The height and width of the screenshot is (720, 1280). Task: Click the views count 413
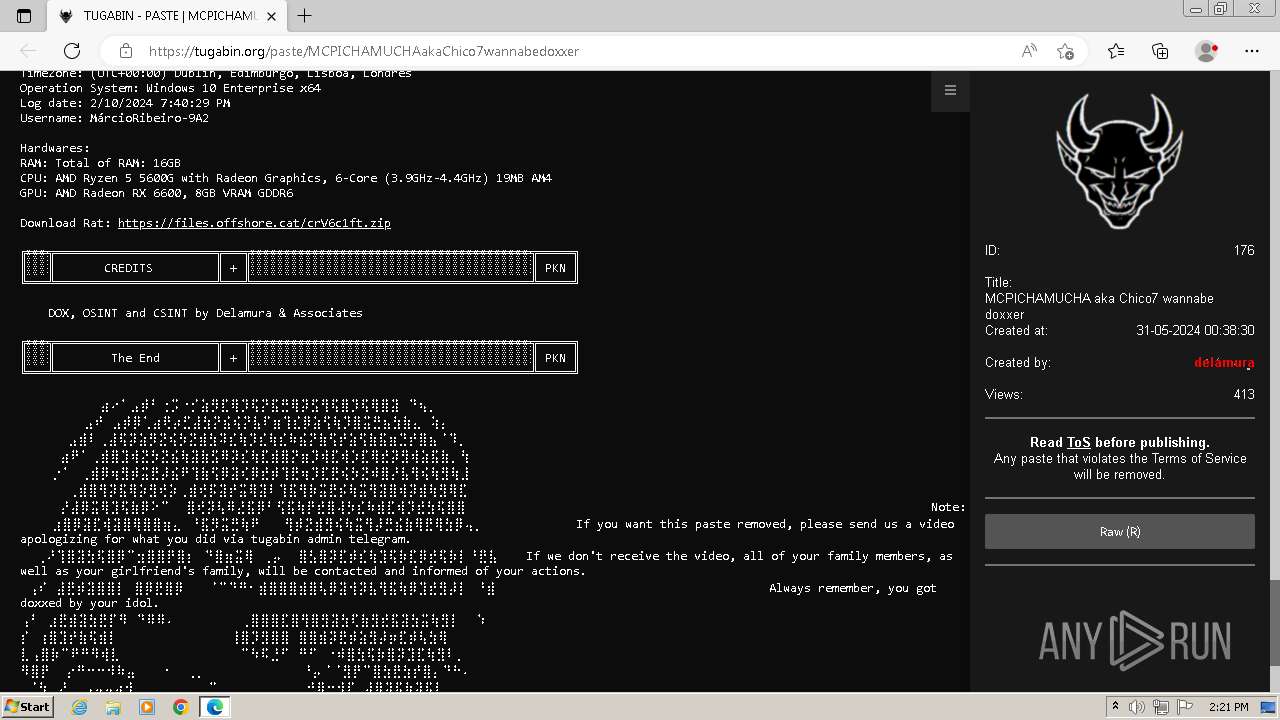coord(1244,394)
